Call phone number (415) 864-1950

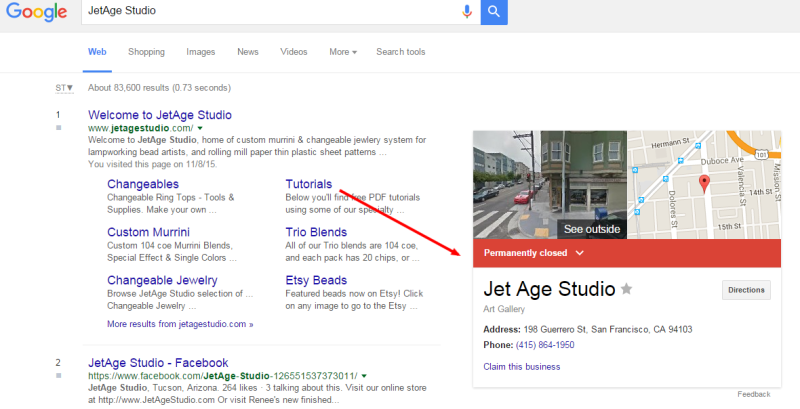tap(545, 345)
